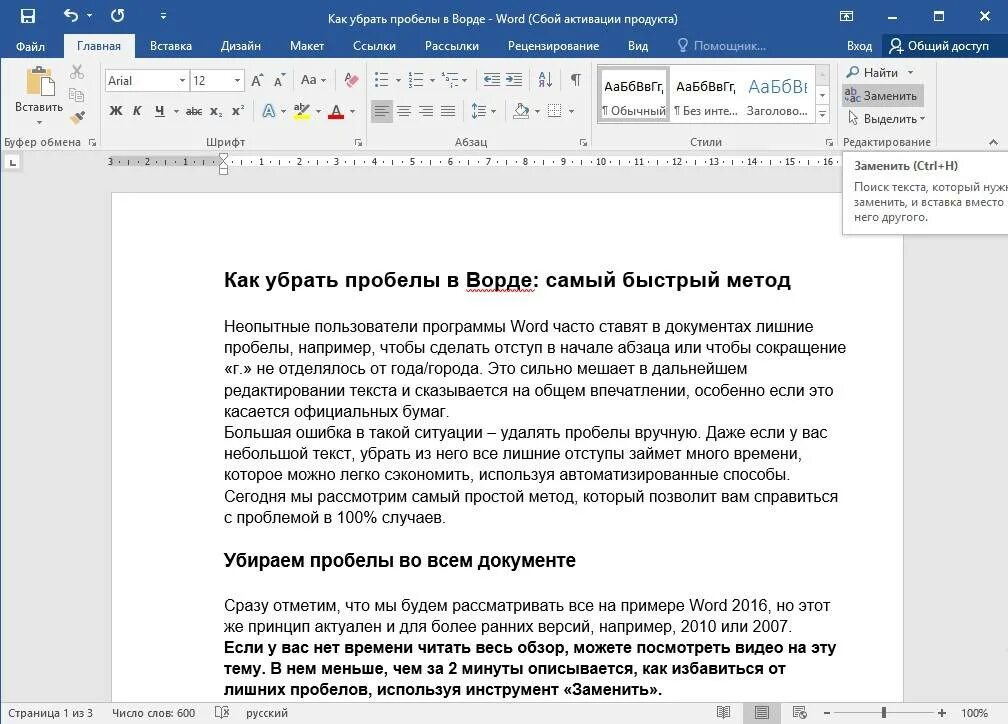Toggle italic К formatting

click(137, 111)
